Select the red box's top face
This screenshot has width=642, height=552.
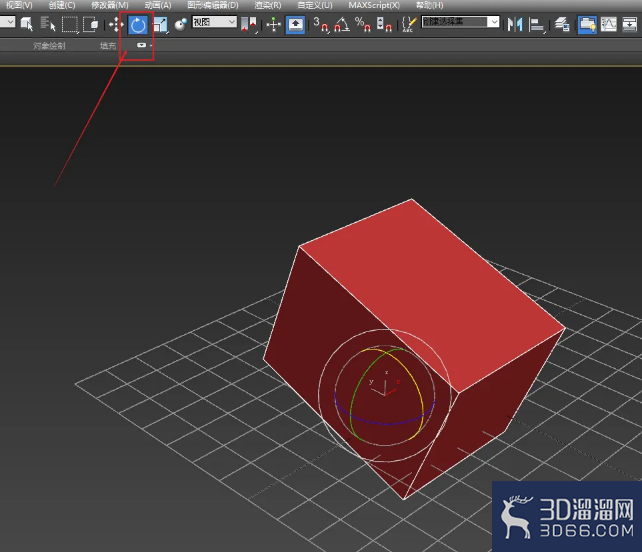pos(434,295)
